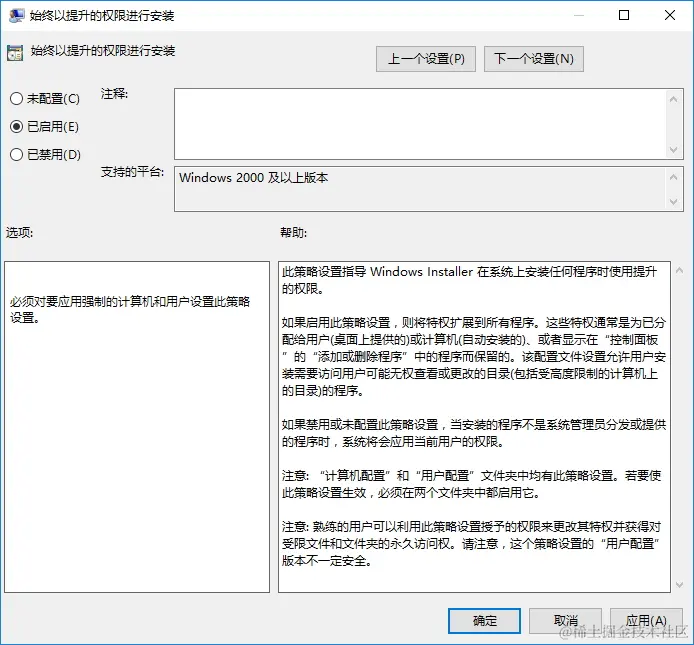Click the comment box scroll up arrow
694x645 pixels.
click(x=674, y=99)
